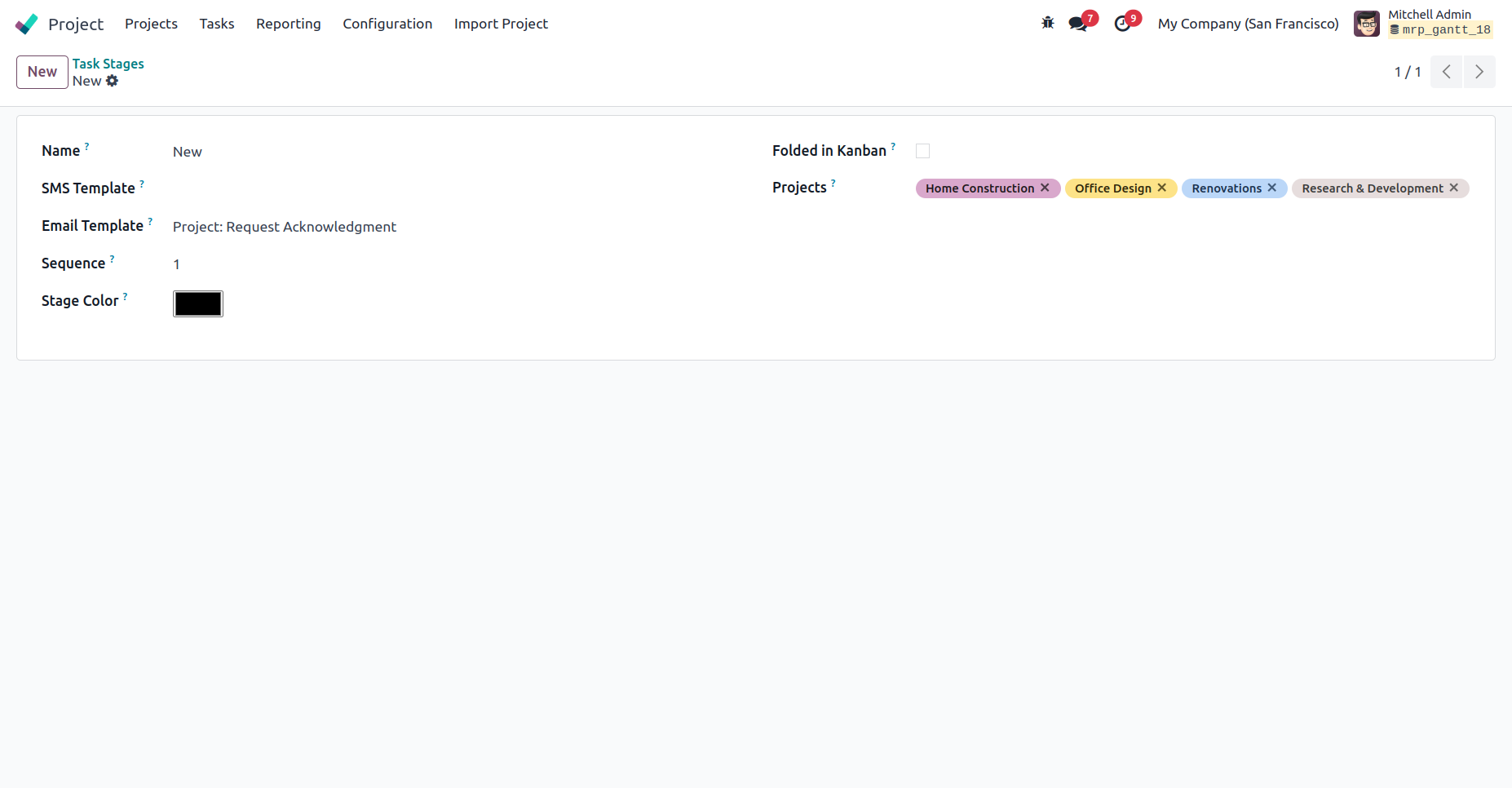
Task: Remove the Research & Development tag
Action: pos(1454,188)
